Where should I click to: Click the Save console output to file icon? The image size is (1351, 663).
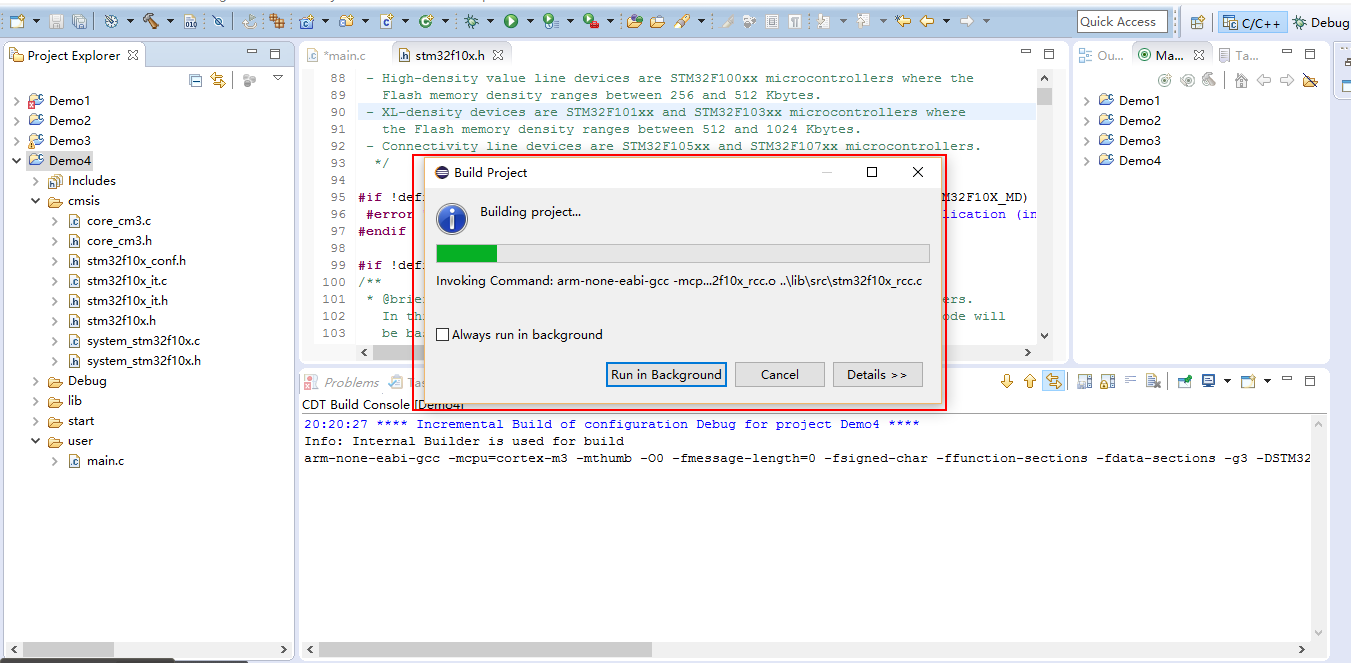click(x=1084, y=381)
